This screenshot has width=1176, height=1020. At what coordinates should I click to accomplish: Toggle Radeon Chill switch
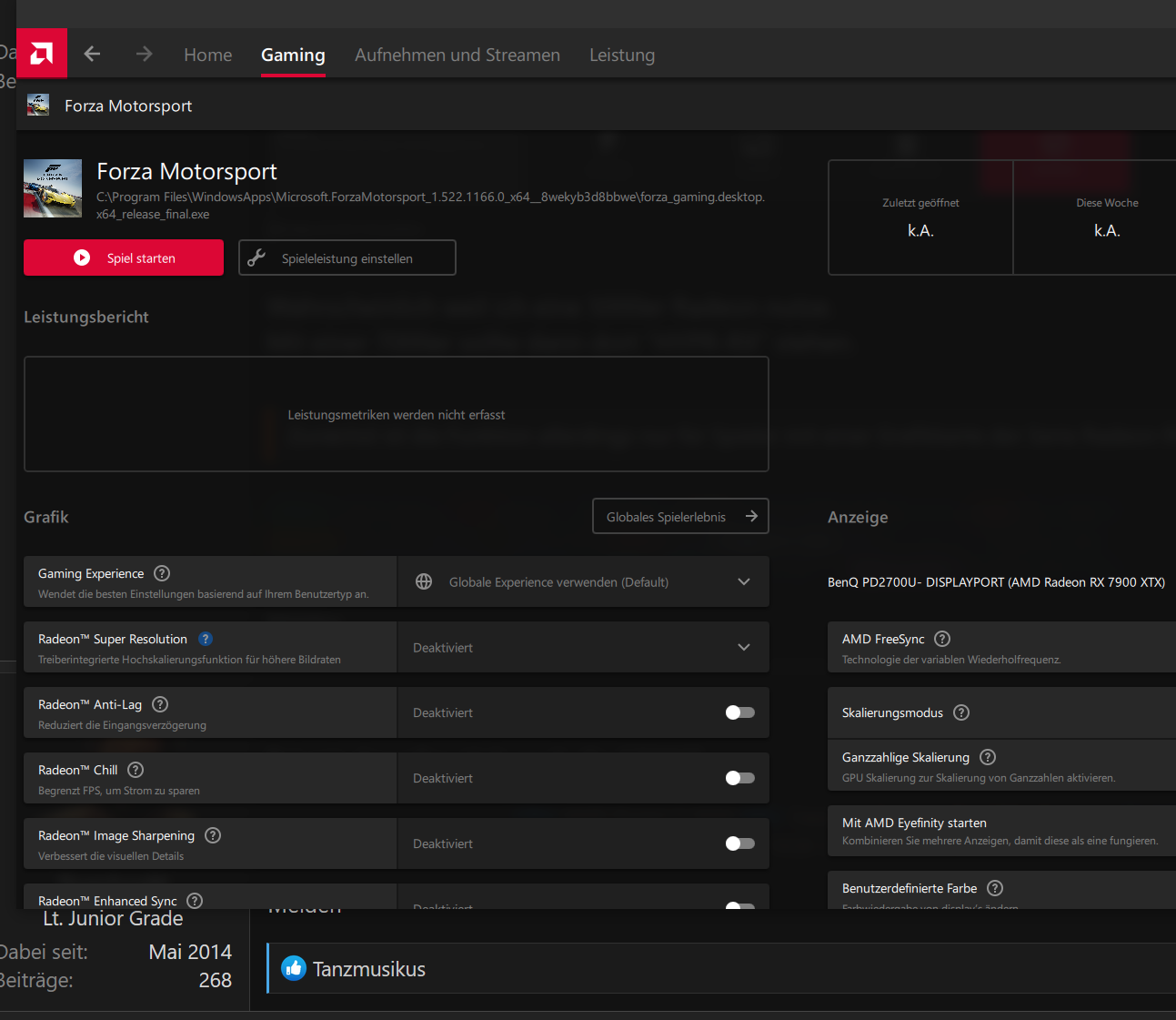pos(739,778)
